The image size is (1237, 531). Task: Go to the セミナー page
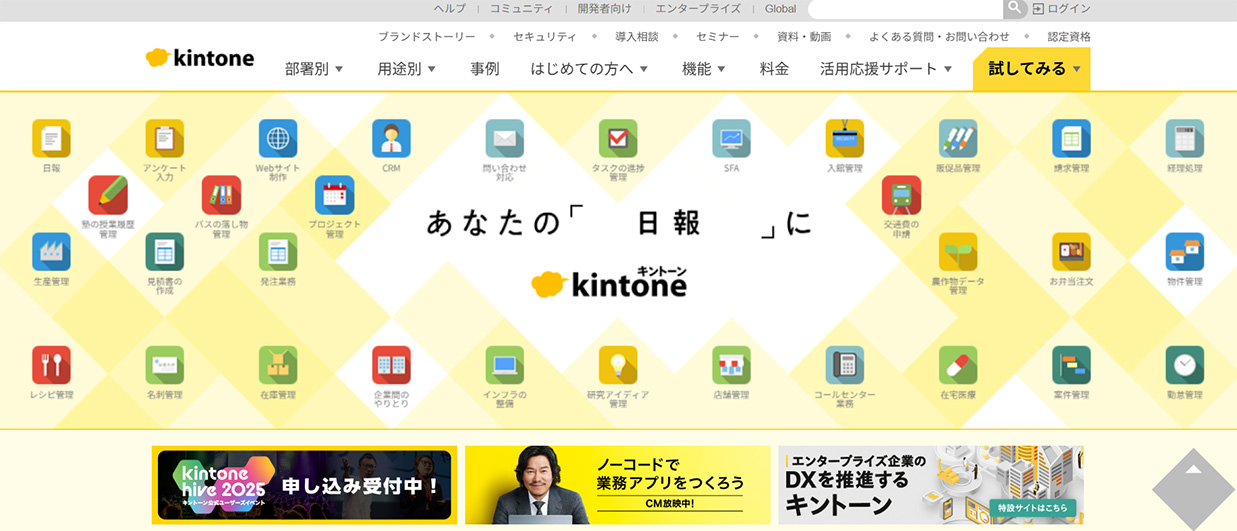pos(717,36)
